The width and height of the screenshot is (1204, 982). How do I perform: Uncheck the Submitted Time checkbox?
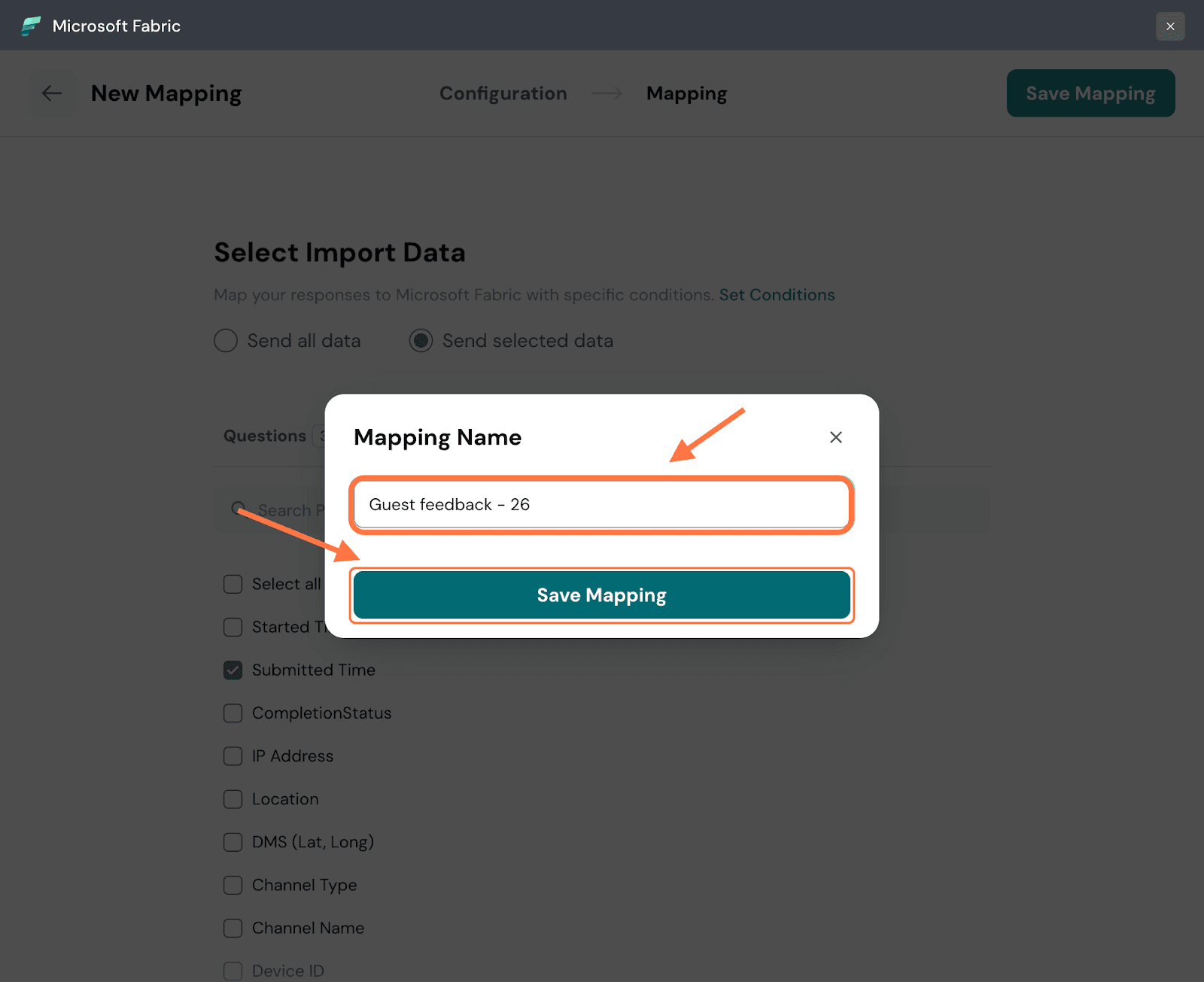pos(233,670)
